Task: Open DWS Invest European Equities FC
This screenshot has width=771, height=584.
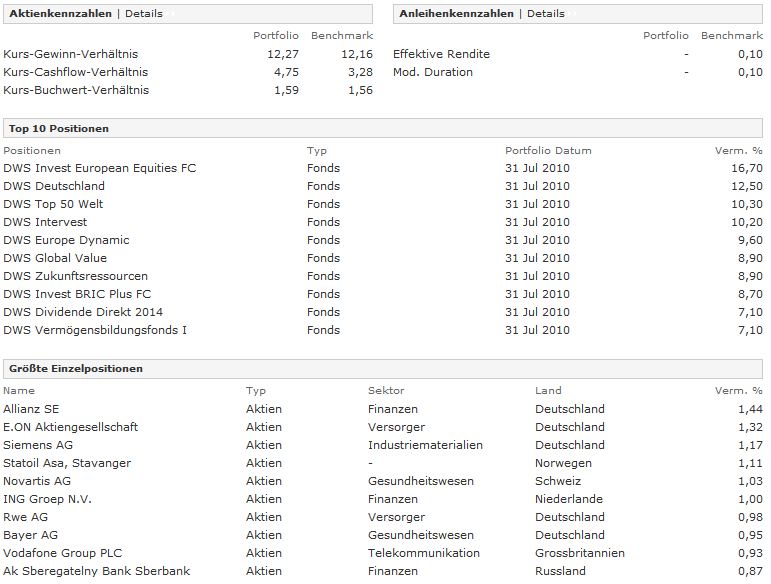Action: coord(99,168)
